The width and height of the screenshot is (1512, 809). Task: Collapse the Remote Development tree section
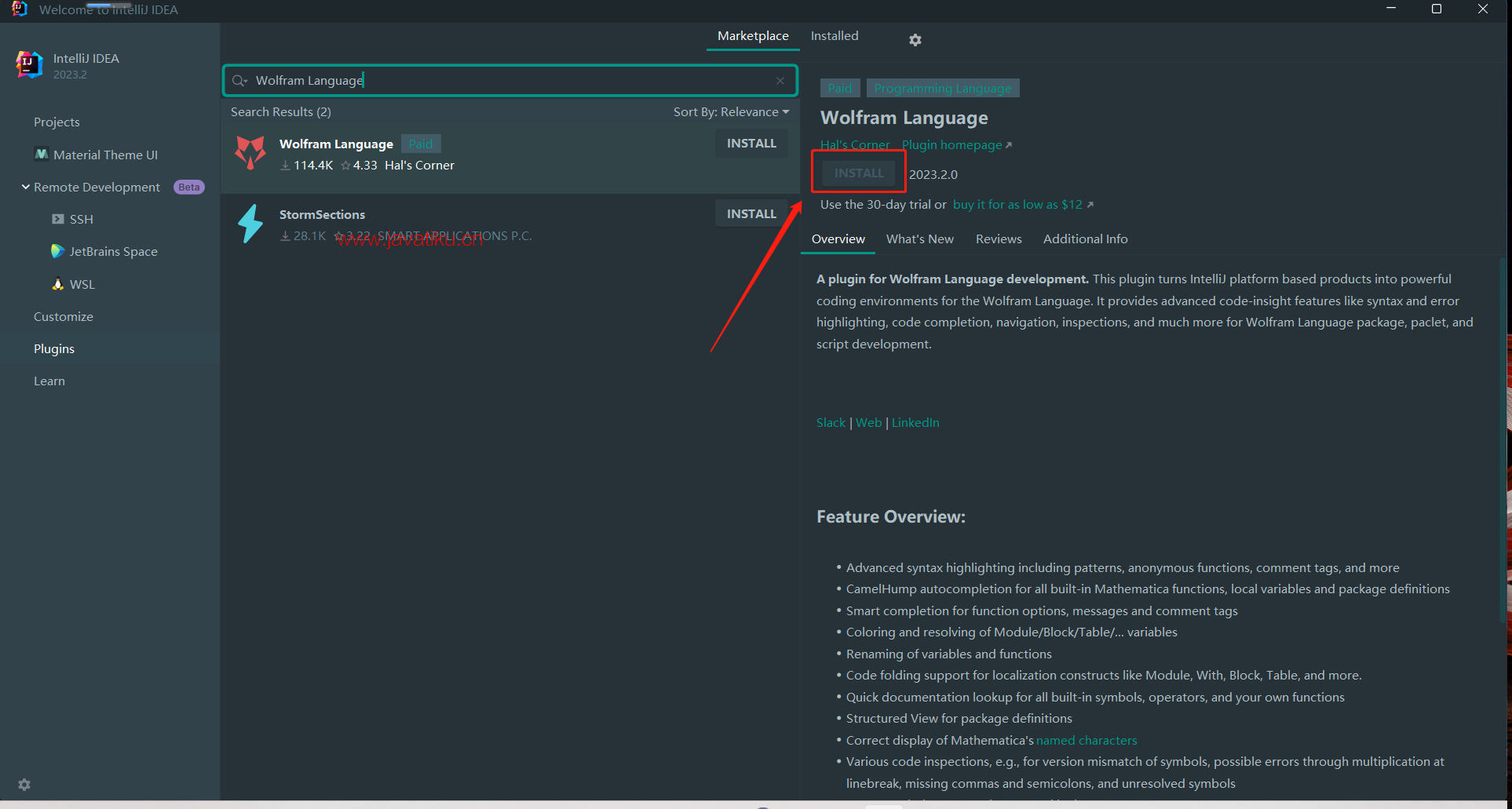pyautogui.click(x=26, y=187)
